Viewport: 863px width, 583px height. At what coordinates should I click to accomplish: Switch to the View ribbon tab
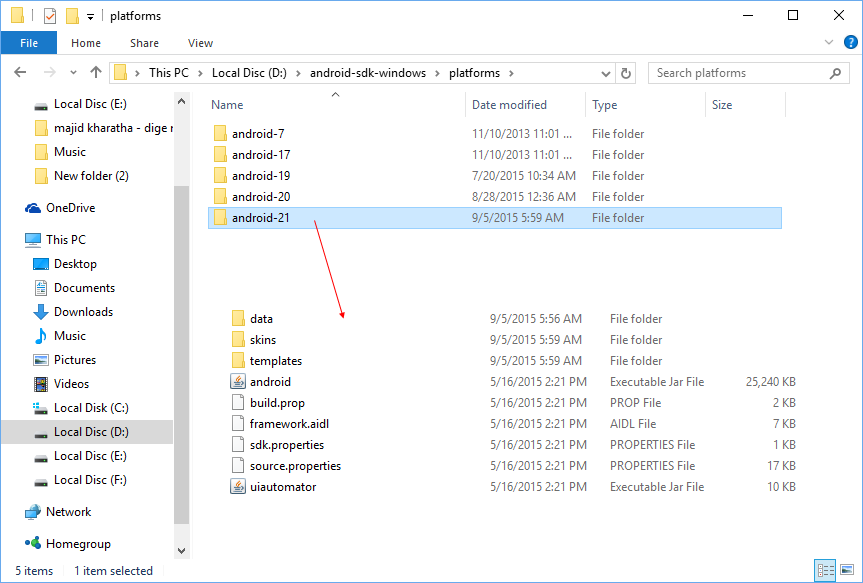pyautogui.click(x=200, y=43)
